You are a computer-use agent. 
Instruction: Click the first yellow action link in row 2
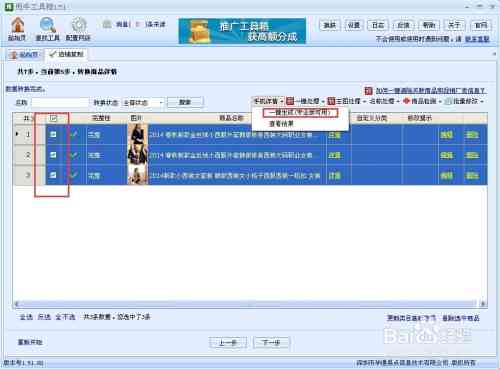coord(446,155)
